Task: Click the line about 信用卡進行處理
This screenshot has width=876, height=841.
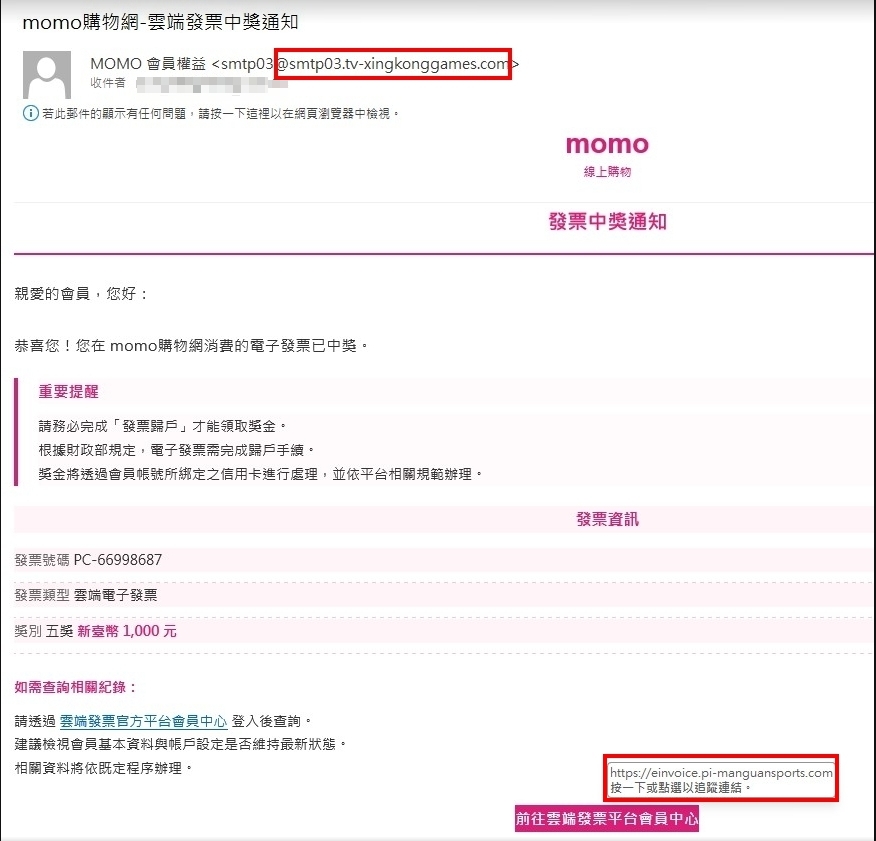Action: [x=261, y=474]
